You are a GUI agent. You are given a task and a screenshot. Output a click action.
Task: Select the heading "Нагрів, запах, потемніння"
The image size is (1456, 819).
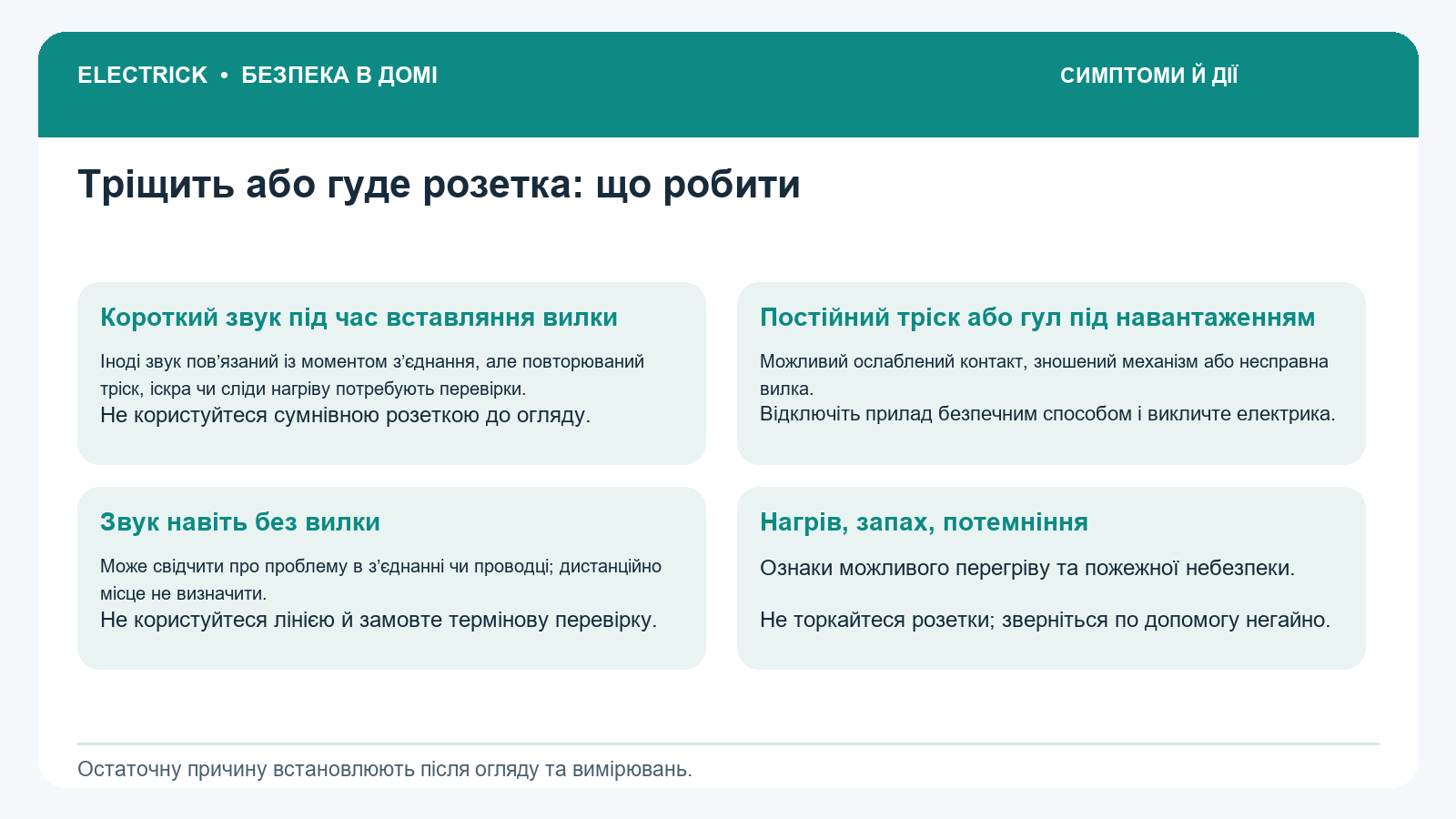(924, 522)
